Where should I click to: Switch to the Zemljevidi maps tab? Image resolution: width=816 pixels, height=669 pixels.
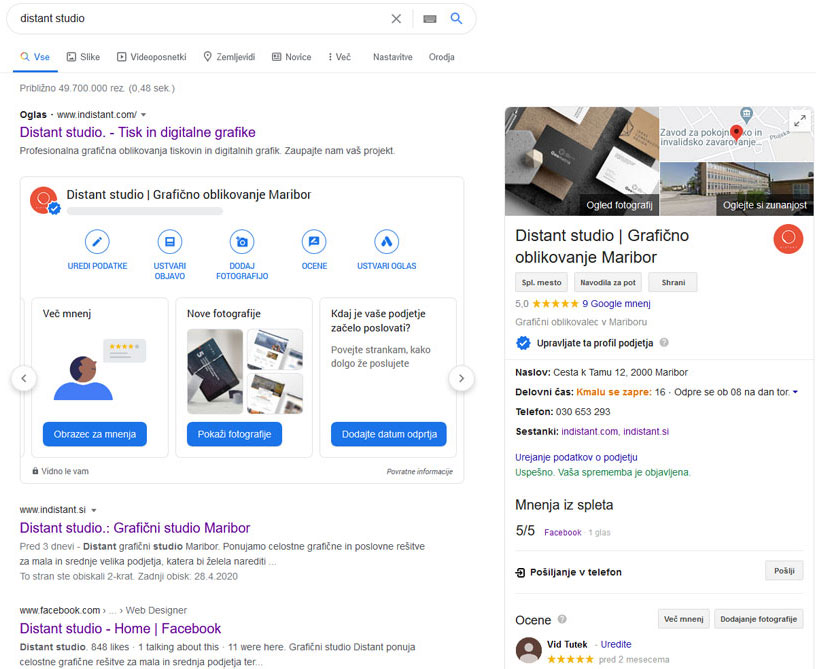229,57
